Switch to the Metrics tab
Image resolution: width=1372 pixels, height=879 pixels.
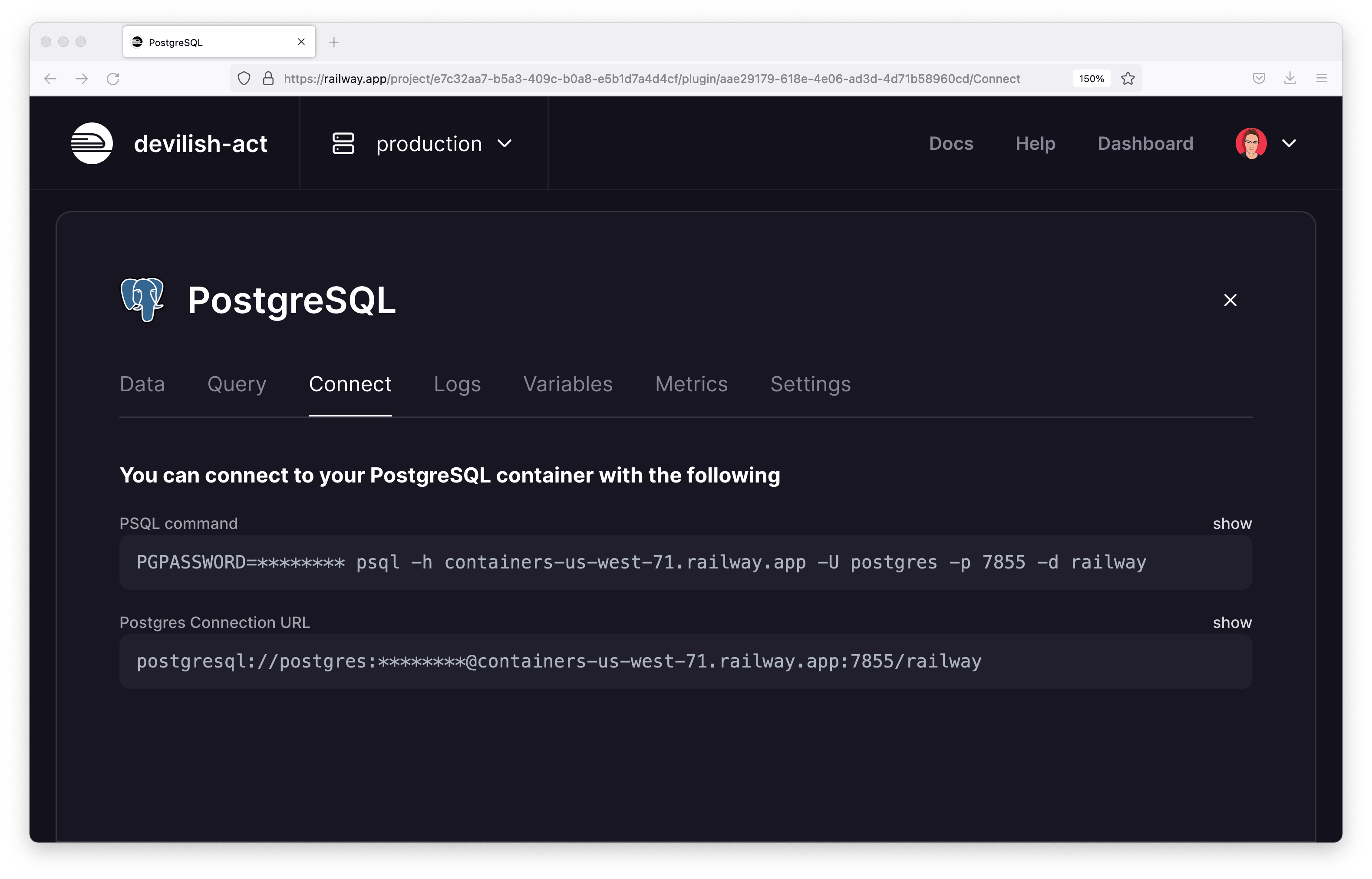[691, 384]
